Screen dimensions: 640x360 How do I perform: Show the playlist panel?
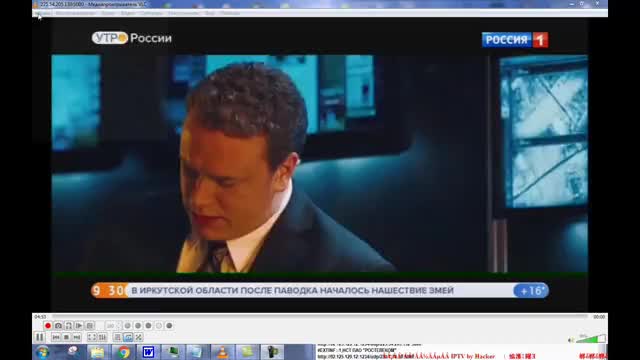118,337
